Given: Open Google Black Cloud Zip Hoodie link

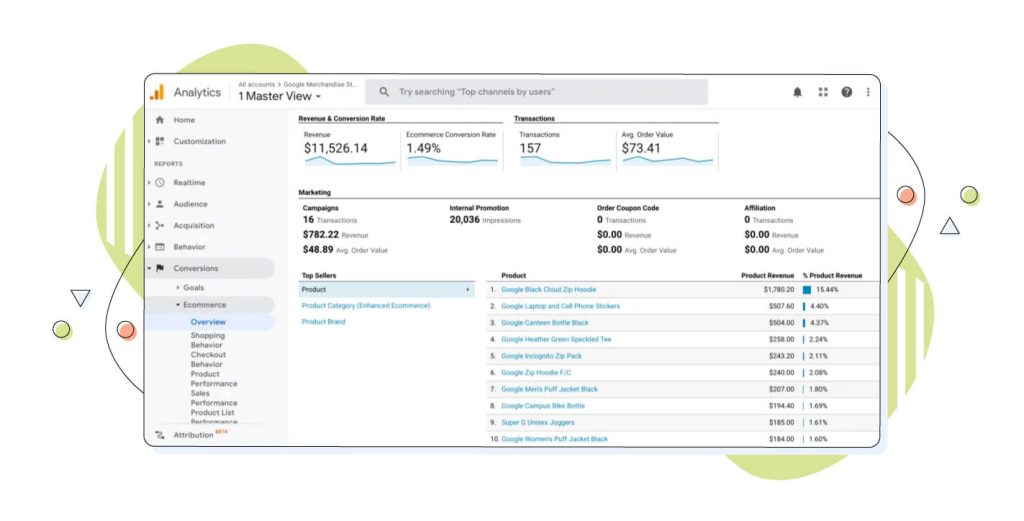Looking at the screenshot, I should pyautogui.click(x=549, y=289).
